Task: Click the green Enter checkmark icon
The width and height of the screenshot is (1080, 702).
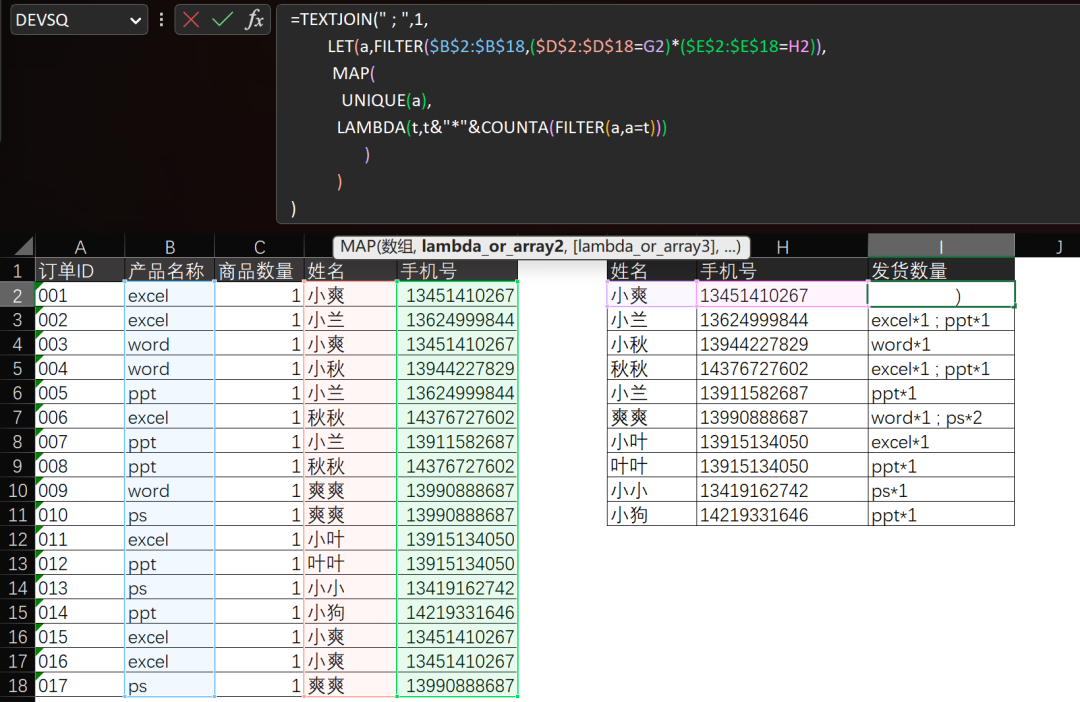Action: click(x=223, y=19)
